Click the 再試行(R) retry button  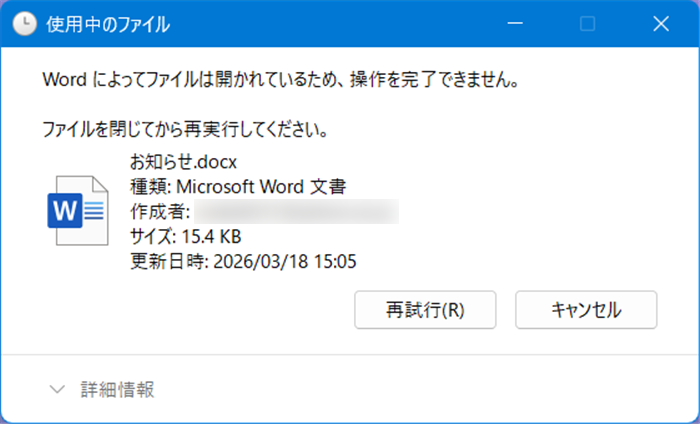[425, 310]
